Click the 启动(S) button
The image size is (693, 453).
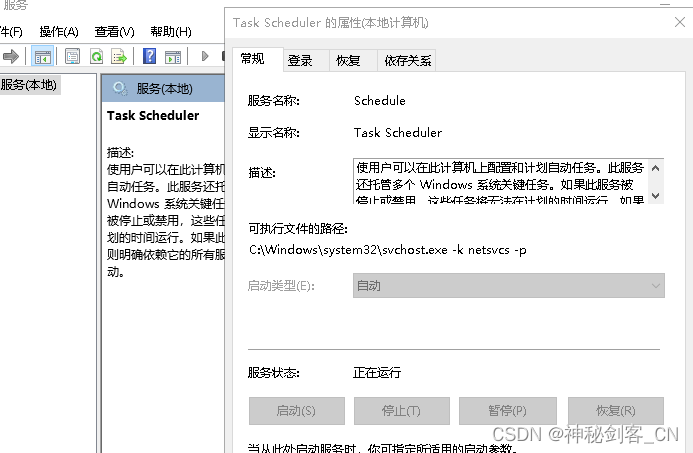point(297,411)
